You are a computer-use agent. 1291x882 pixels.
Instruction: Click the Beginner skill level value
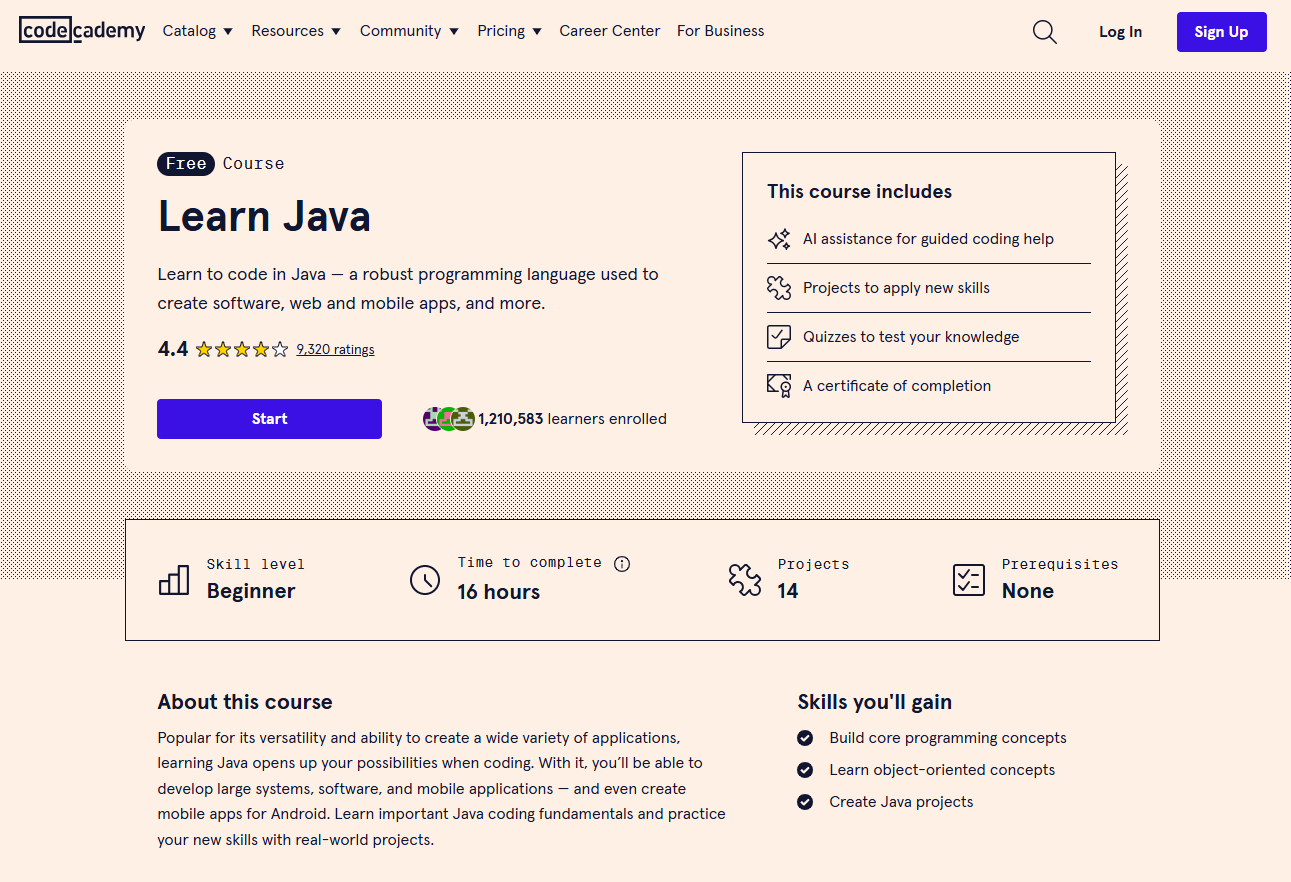(x=251, y=591)
